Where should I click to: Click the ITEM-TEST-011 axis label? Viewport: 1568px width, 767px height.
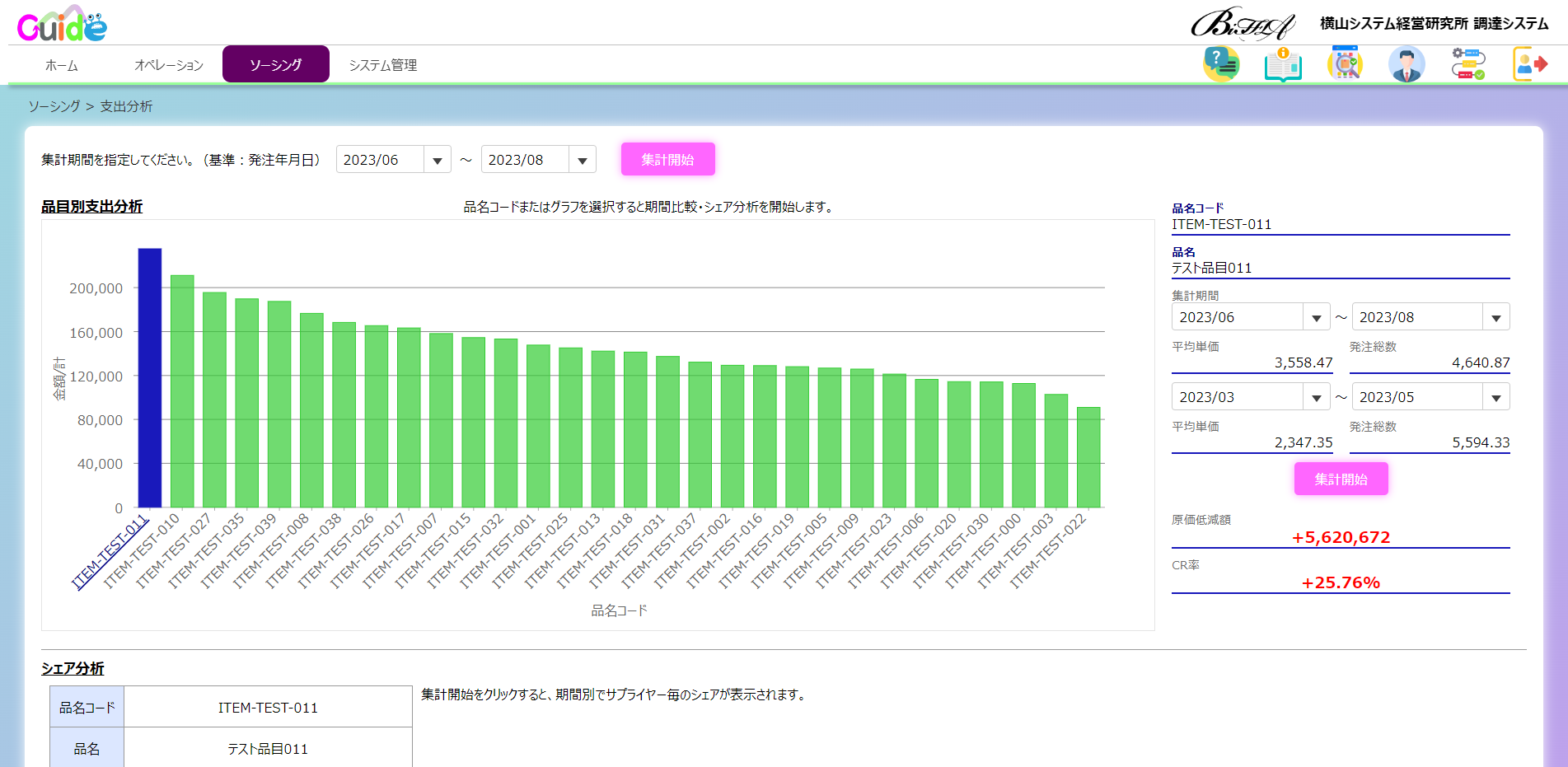[110, 551]
